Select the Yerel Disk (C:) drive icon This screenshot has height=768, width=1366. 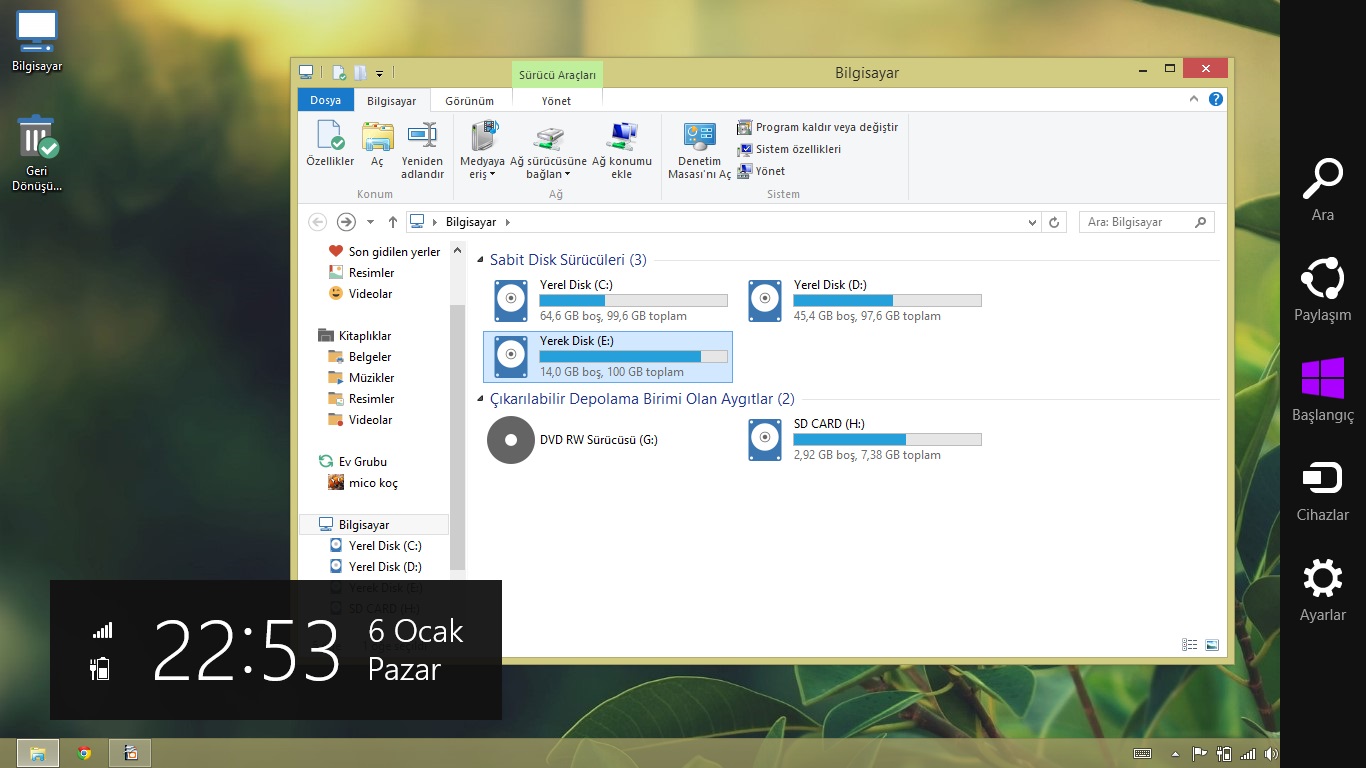[x=511, y=300]
